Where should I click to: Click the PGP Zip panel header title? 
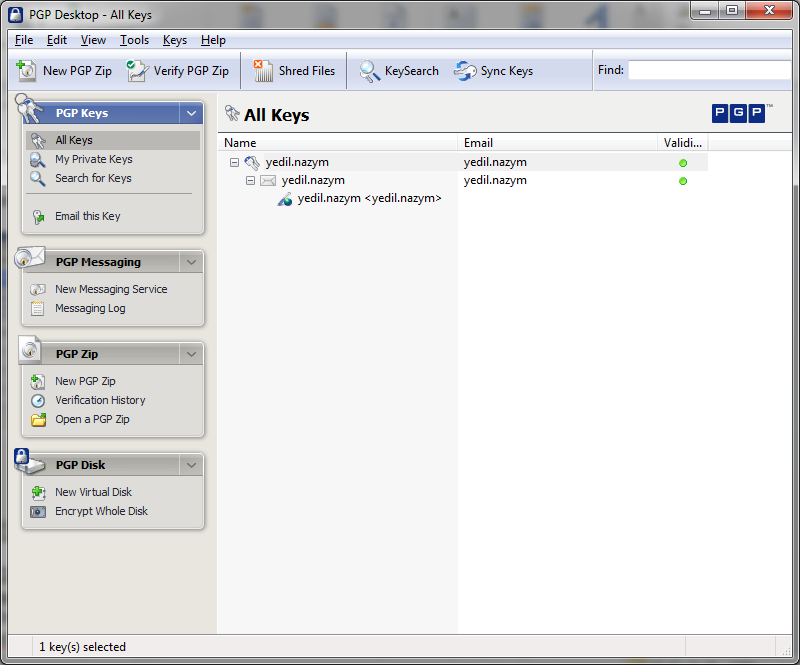coord(77,354)
